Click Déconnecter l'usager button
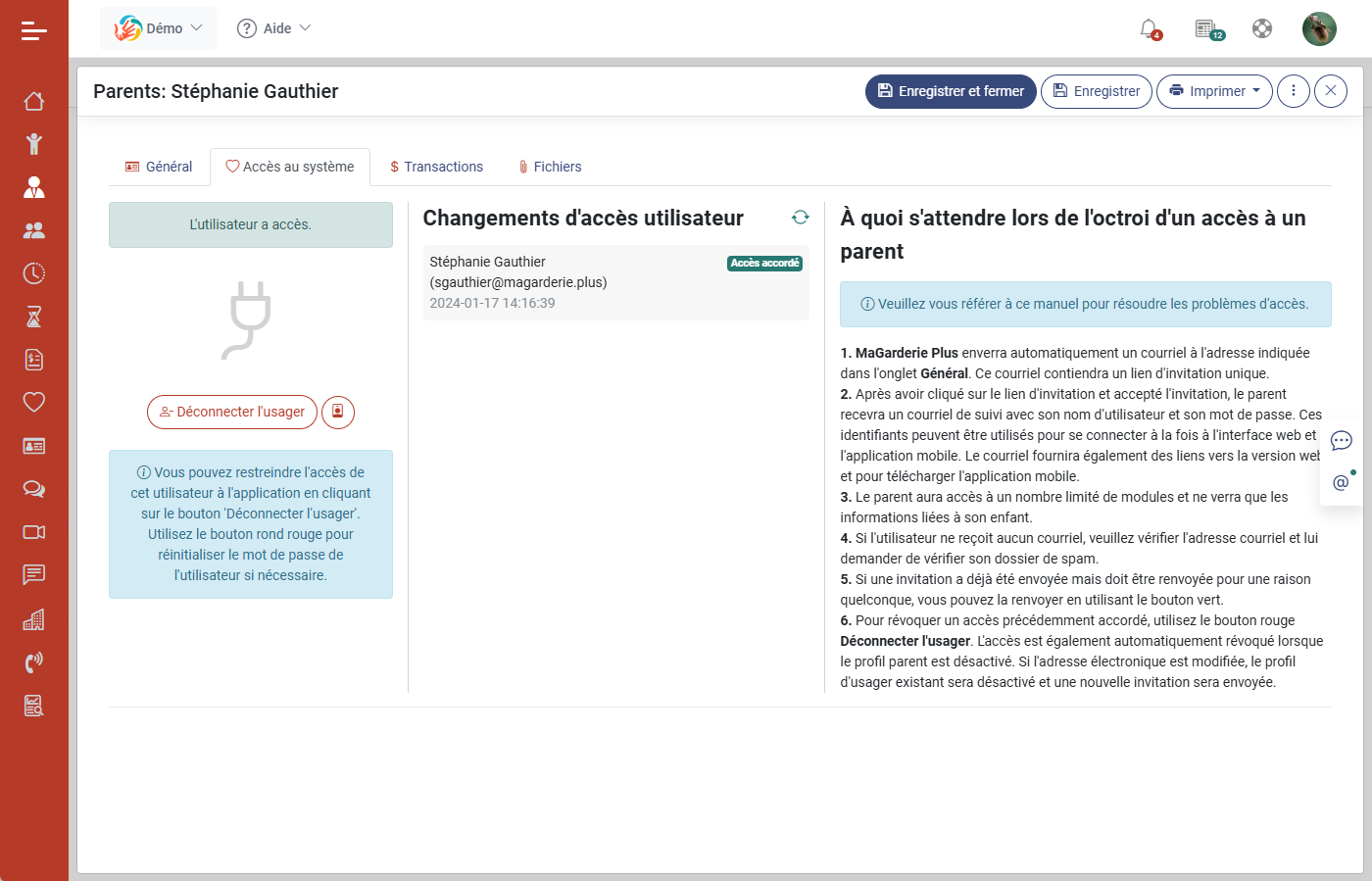Image resolution: width=1372 pixels, height=881 pixels. click(232, 412)
